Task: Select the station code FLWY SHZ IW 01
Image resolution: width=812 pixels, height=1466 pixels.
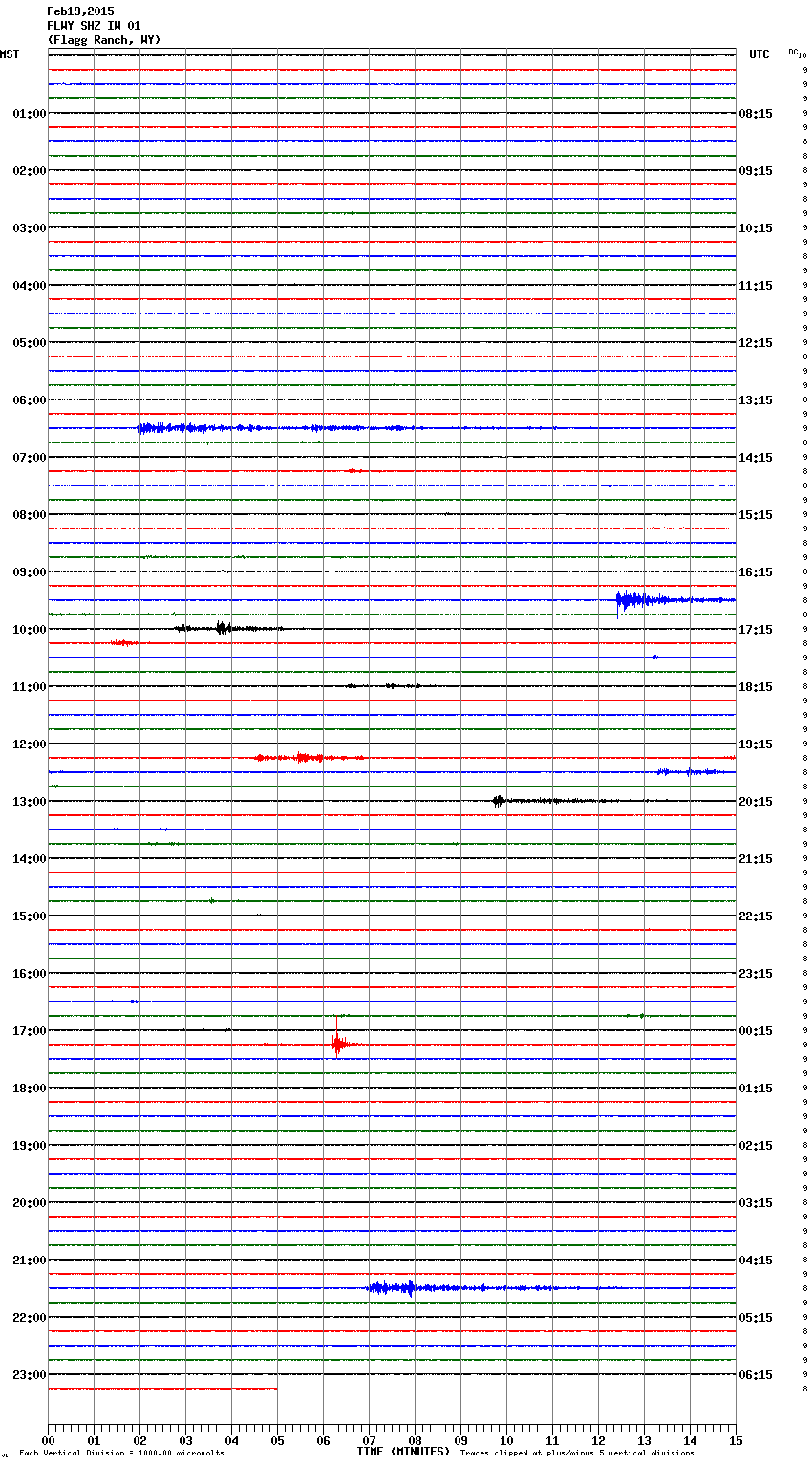Action: pos(94,26)
